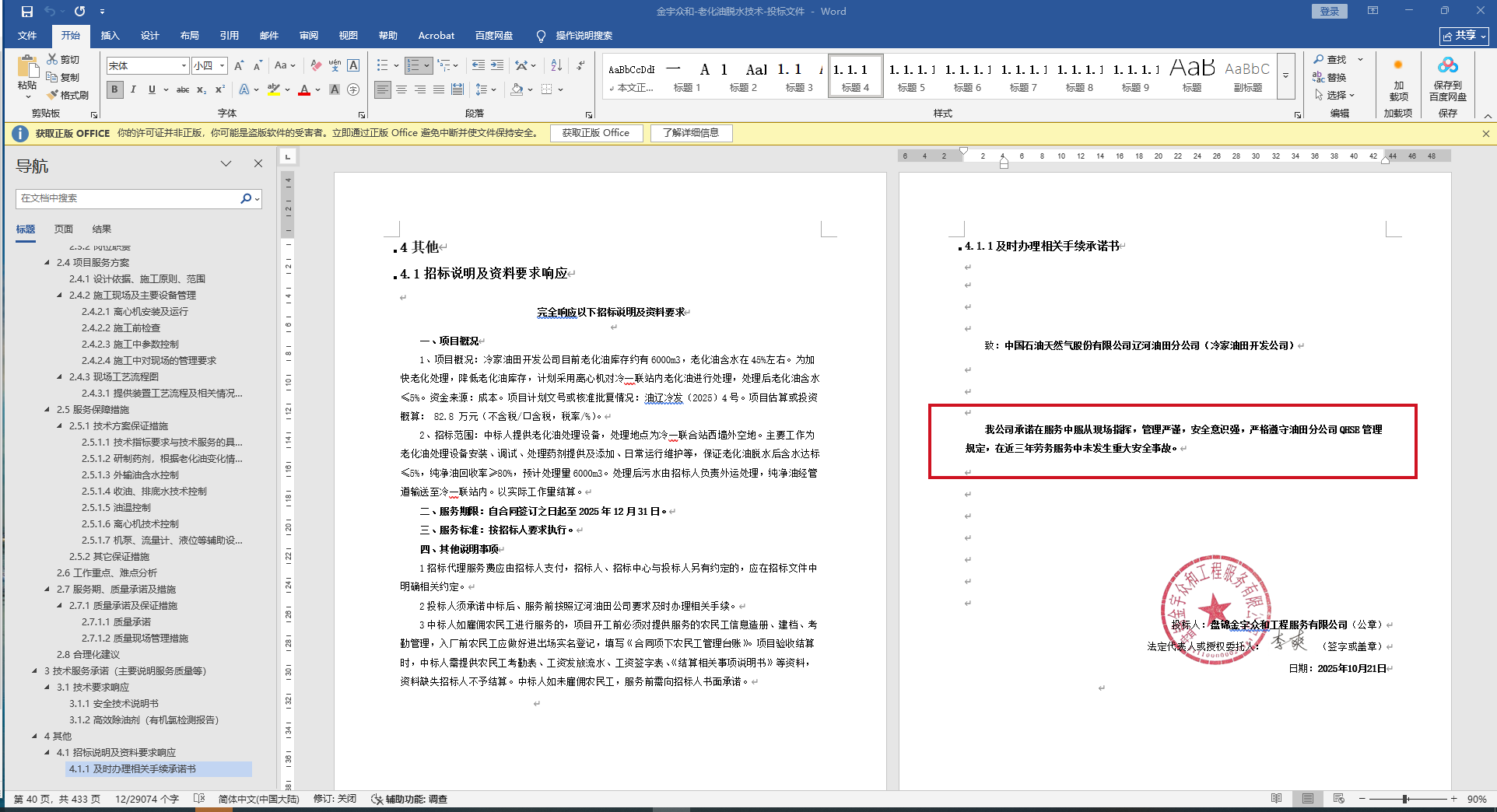Open the 插入 (Insert) ribbon tab

tap(110, 36)
